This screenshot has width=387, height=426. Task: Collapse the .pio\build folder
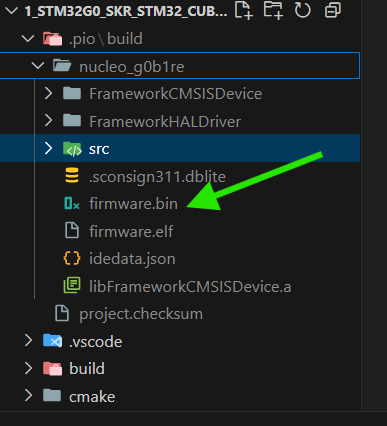28,38
